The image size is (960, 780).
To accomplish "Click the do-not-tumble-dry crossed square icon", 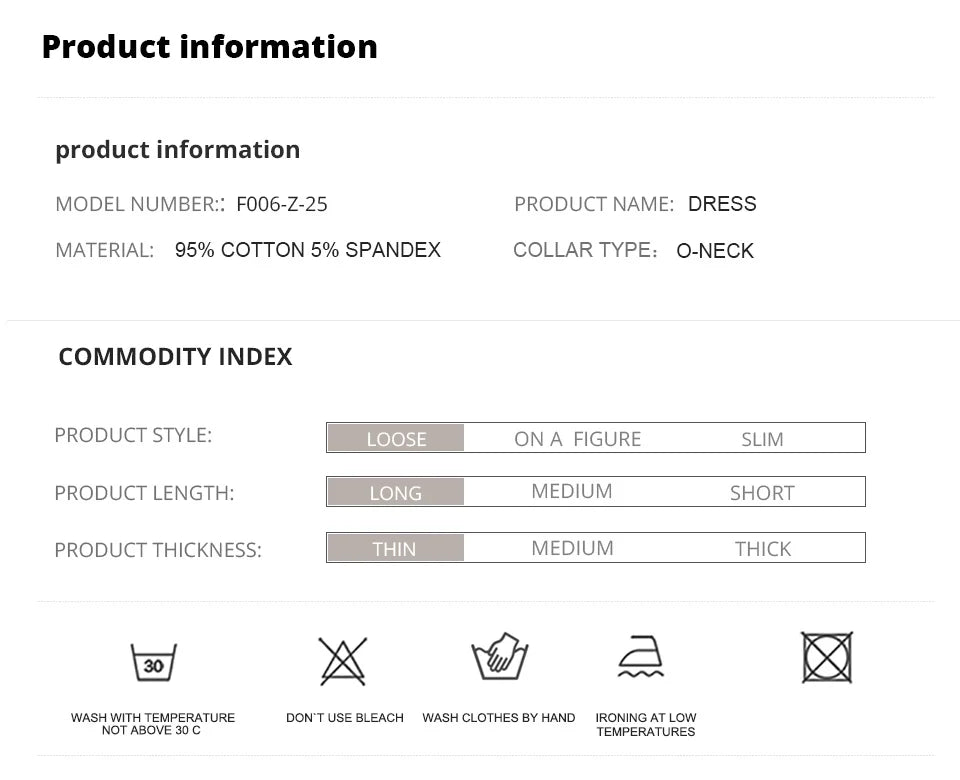I will coord(827,658).
